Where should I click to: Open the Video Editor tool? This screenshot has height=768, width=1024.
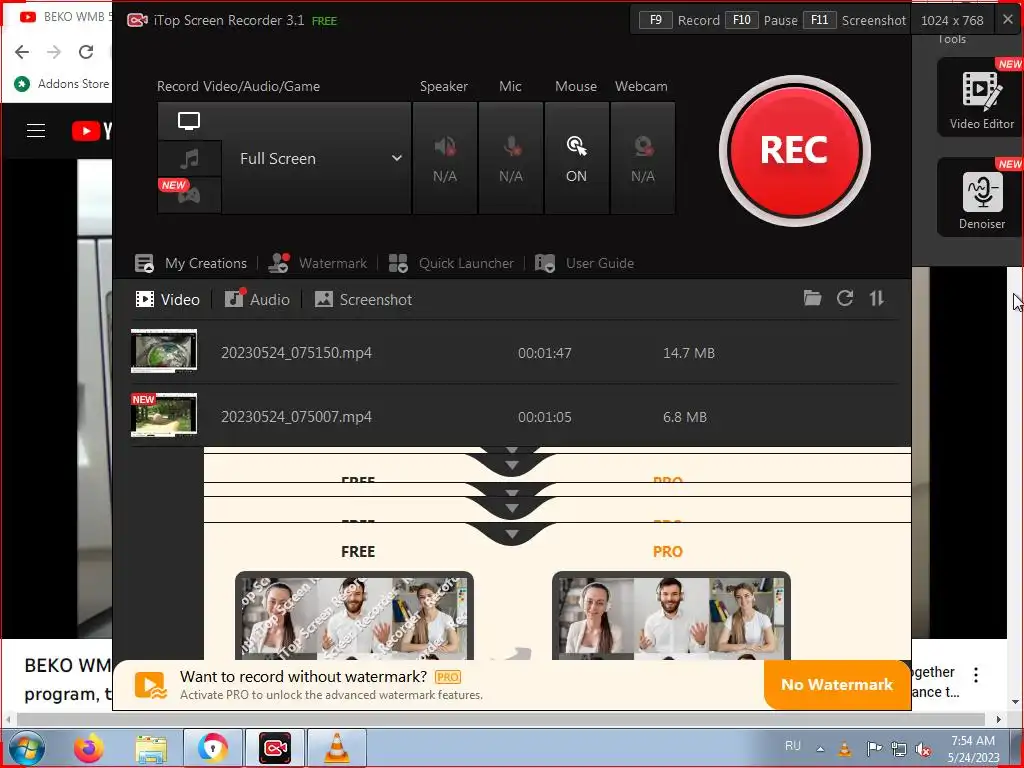pos(982,97)
